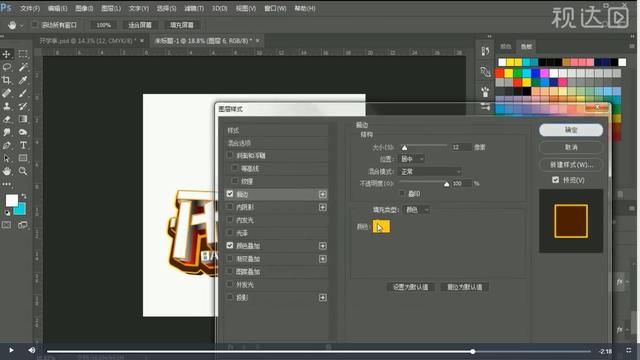Swap foreground and background colors

pos(24,196)
